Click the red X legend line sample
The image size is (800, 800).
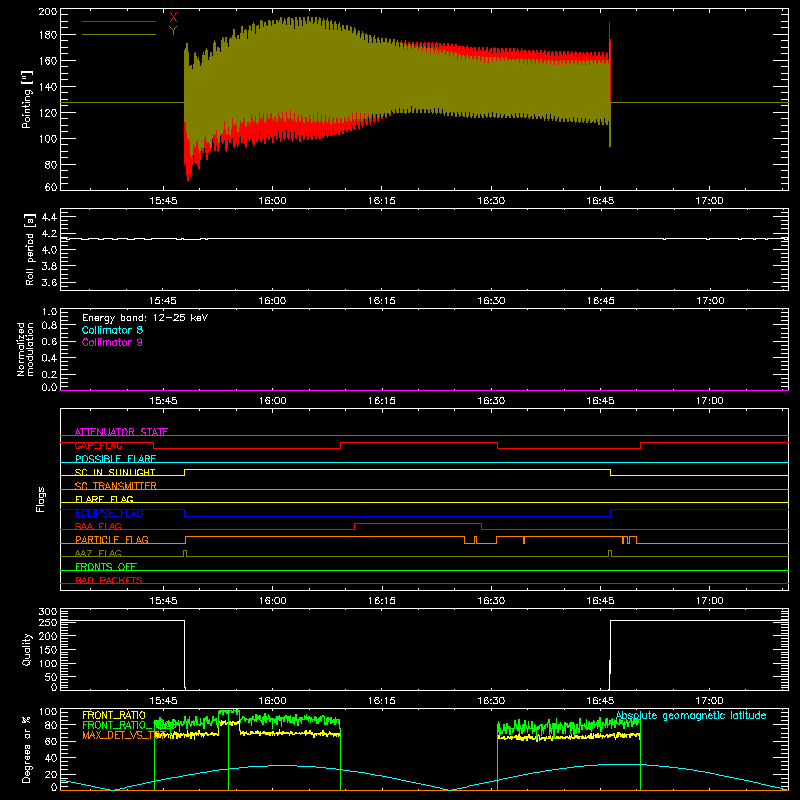[119, 21]
